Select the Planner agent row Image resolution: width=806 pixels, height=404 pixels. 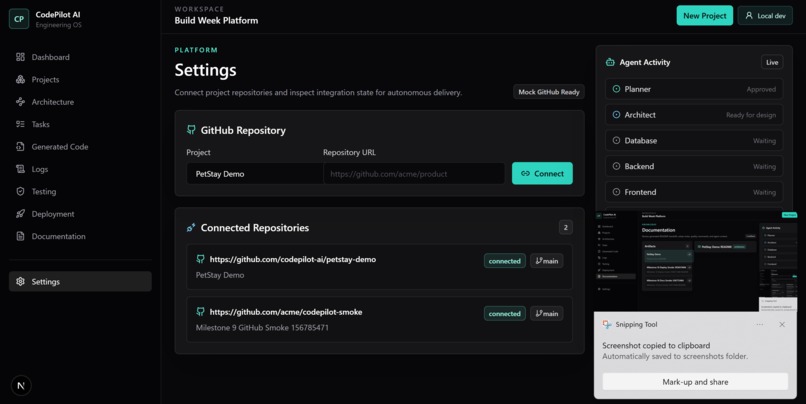click(x=694, y=89)
